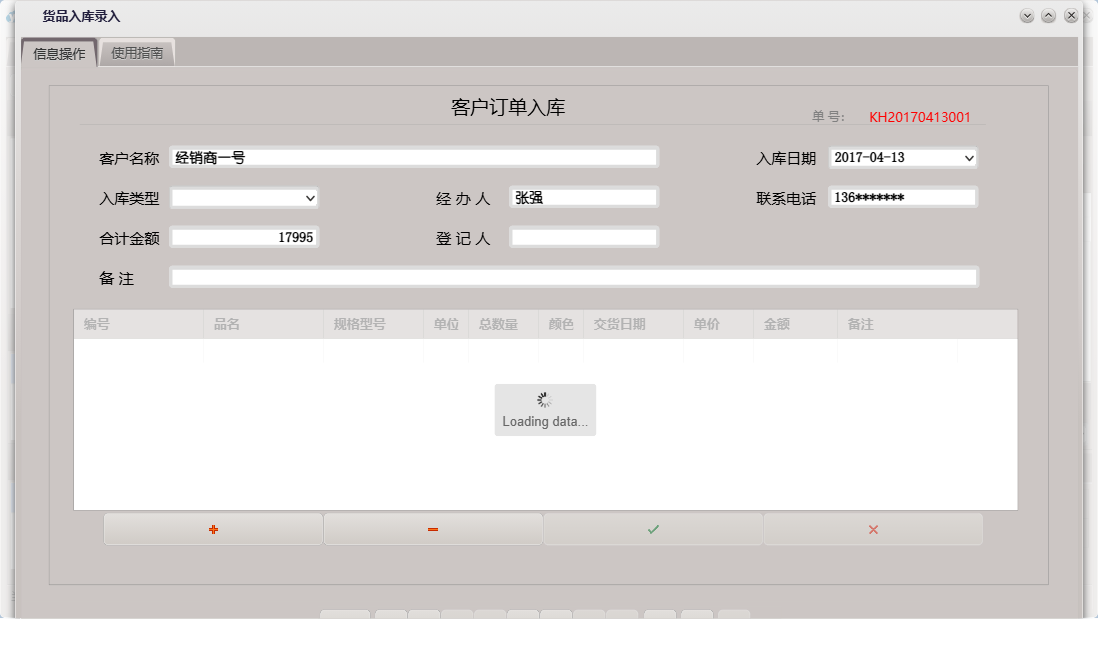Click the minus icon to remove a row
Viewport: 1098px width, 655px height.
(x=432, y=529)
